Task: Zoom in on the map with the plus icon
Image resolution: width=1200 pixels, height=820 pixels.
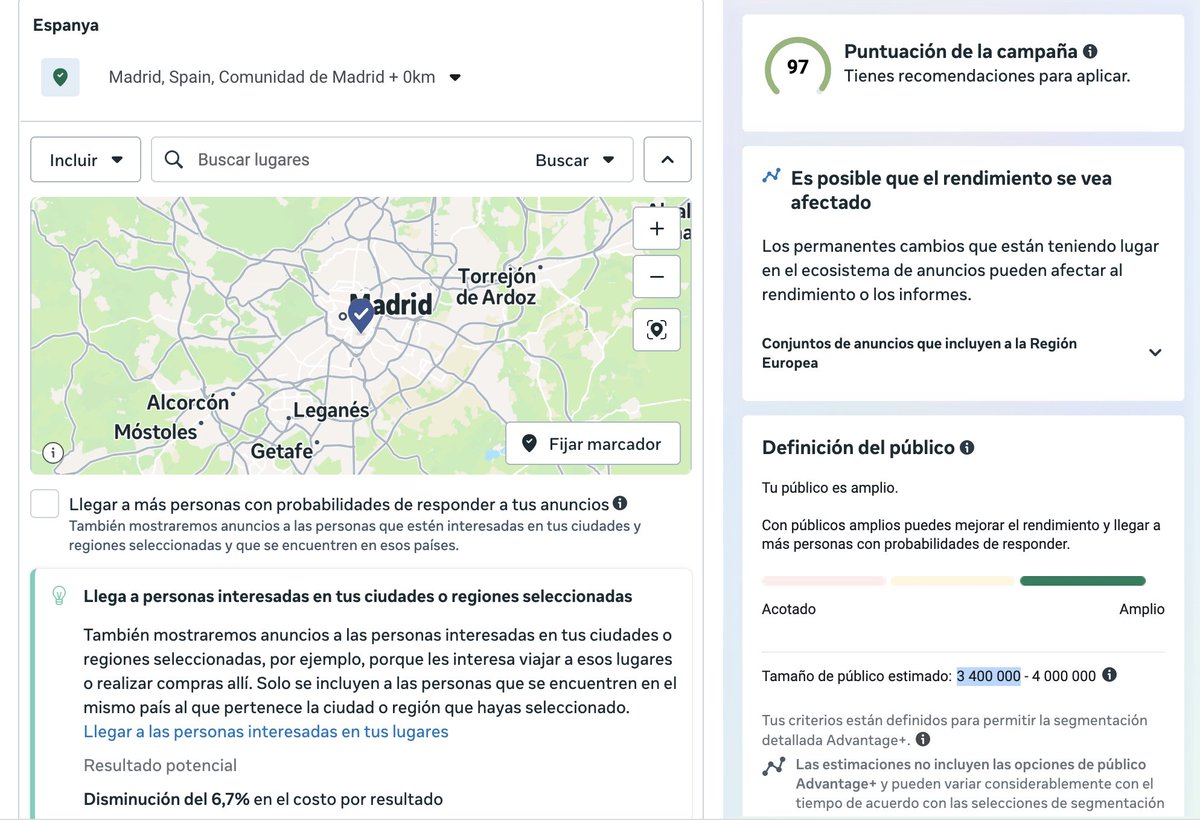Action: (x=656, y=228)
